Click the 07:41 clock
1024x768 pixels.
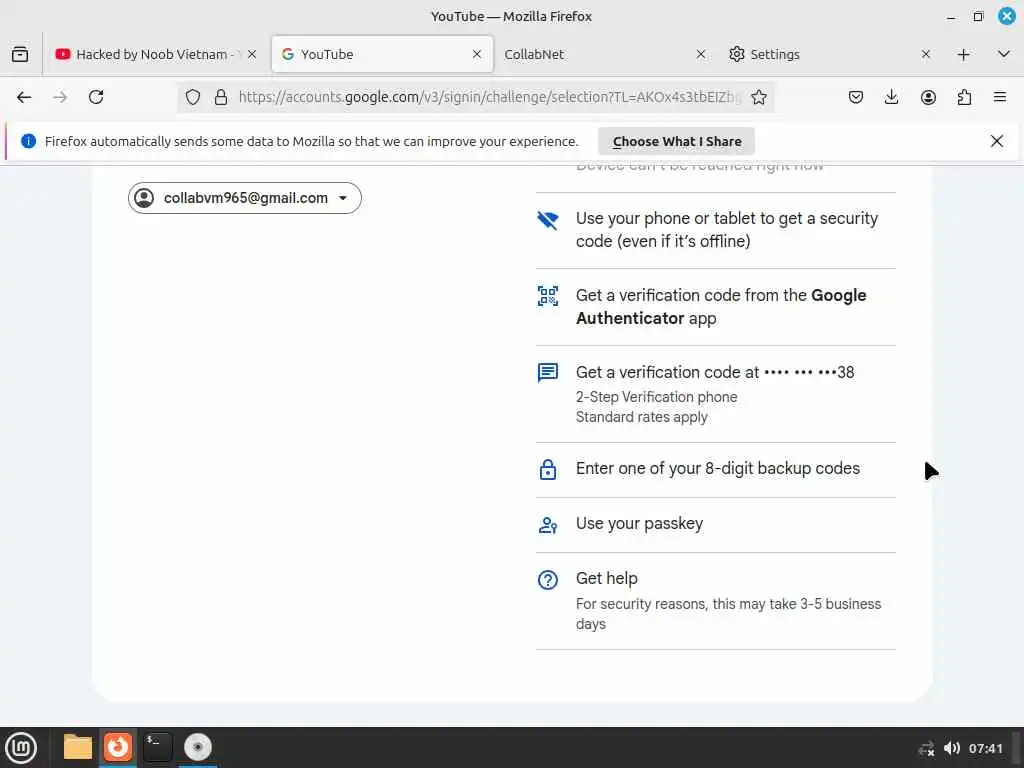click(985, 748)
